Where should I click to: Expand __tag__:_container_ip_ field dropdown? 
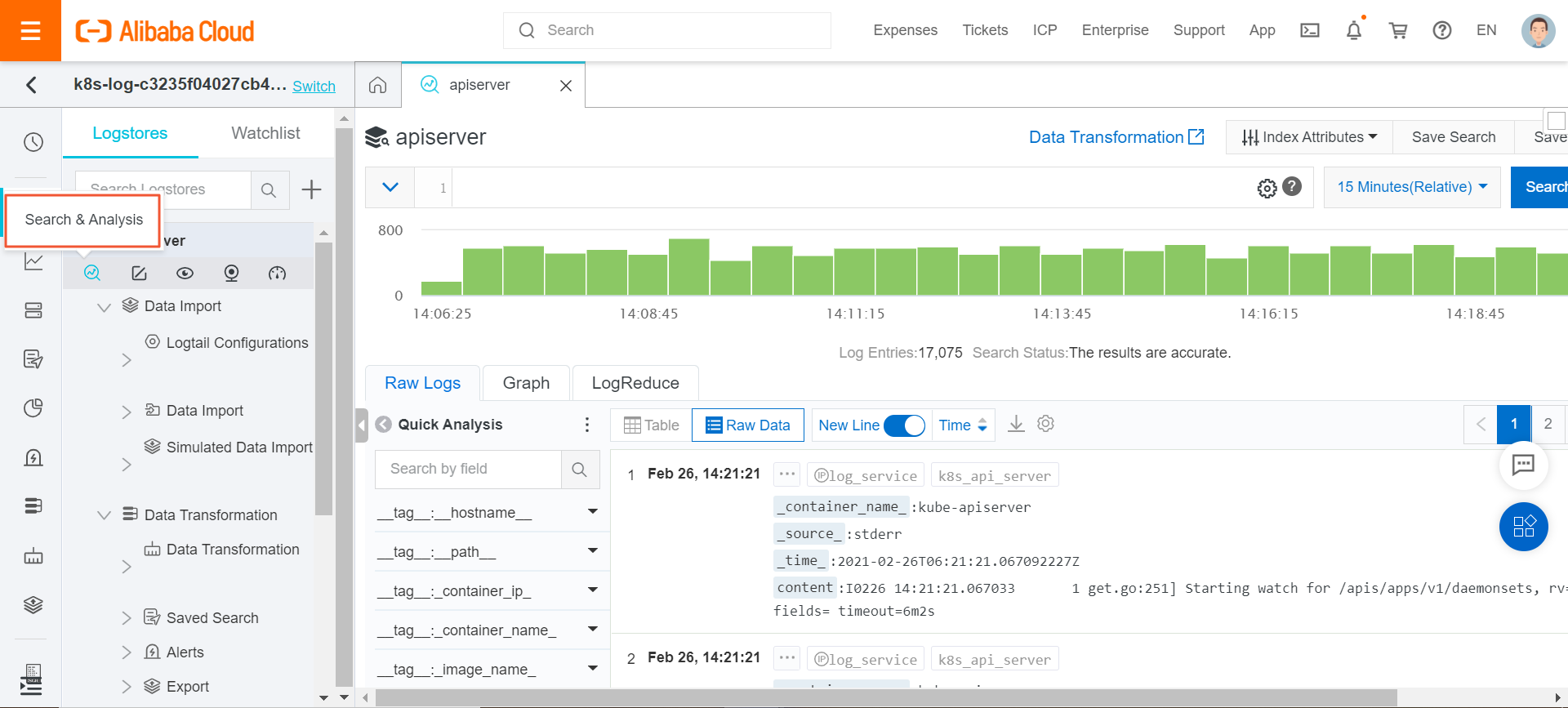tap(593, 590)
